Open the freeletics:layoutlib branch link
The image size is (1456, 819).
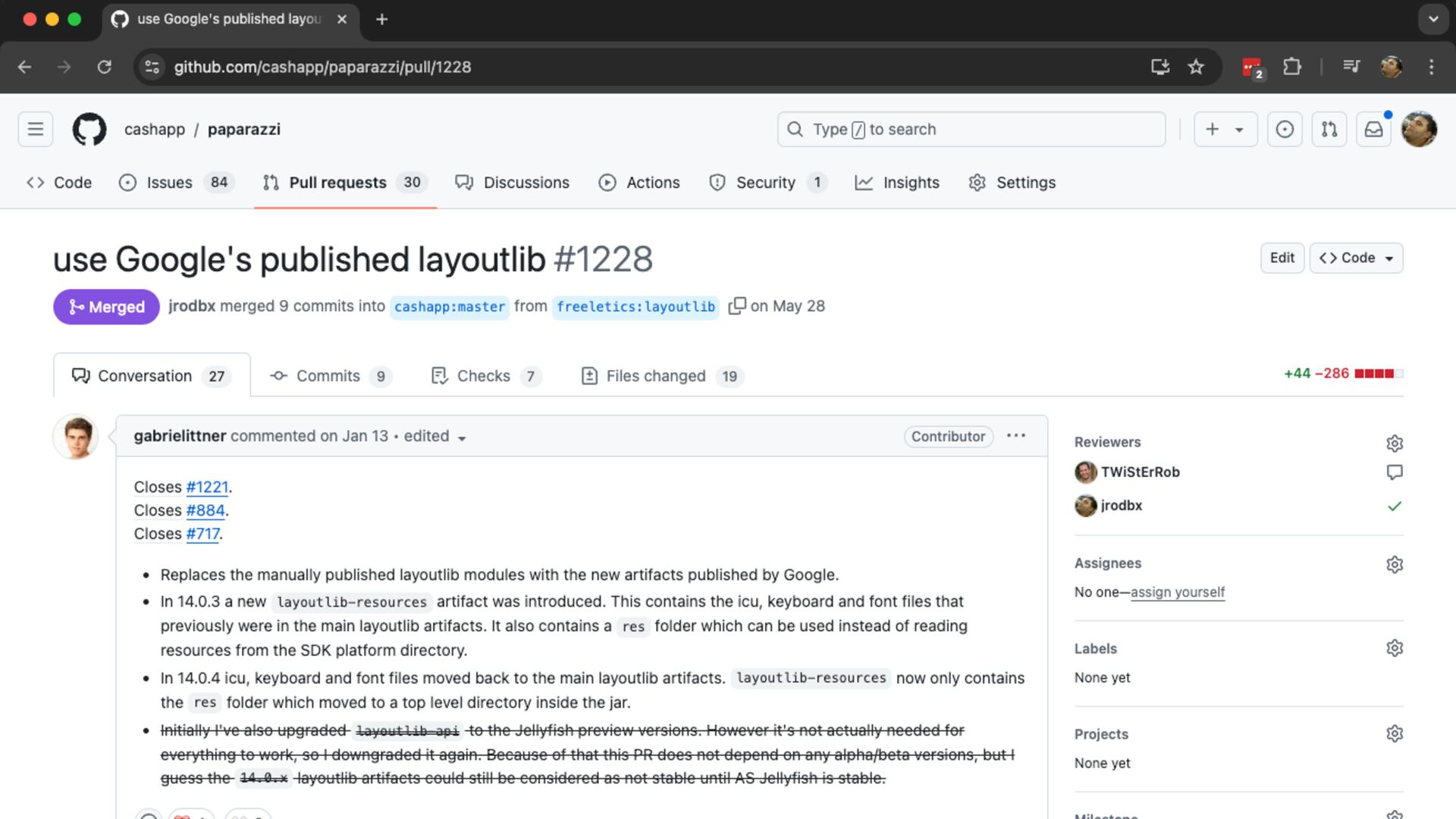[635, 306]
